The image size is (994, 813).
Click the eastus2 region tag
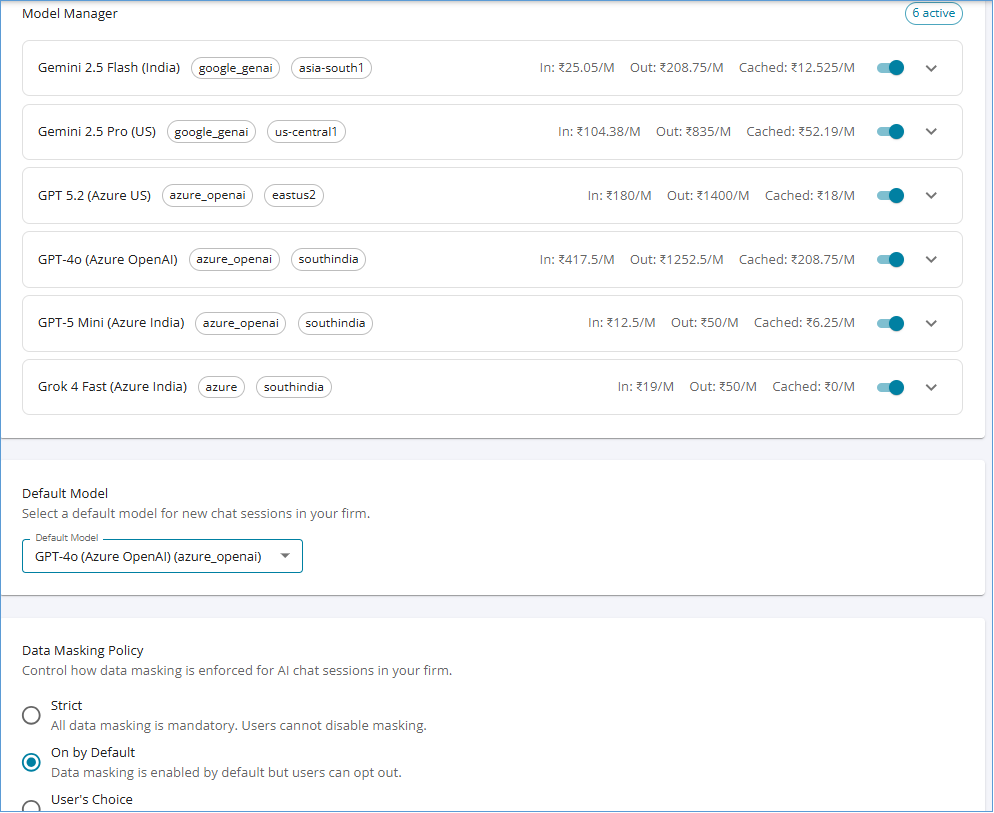click(x=294, y=195)
